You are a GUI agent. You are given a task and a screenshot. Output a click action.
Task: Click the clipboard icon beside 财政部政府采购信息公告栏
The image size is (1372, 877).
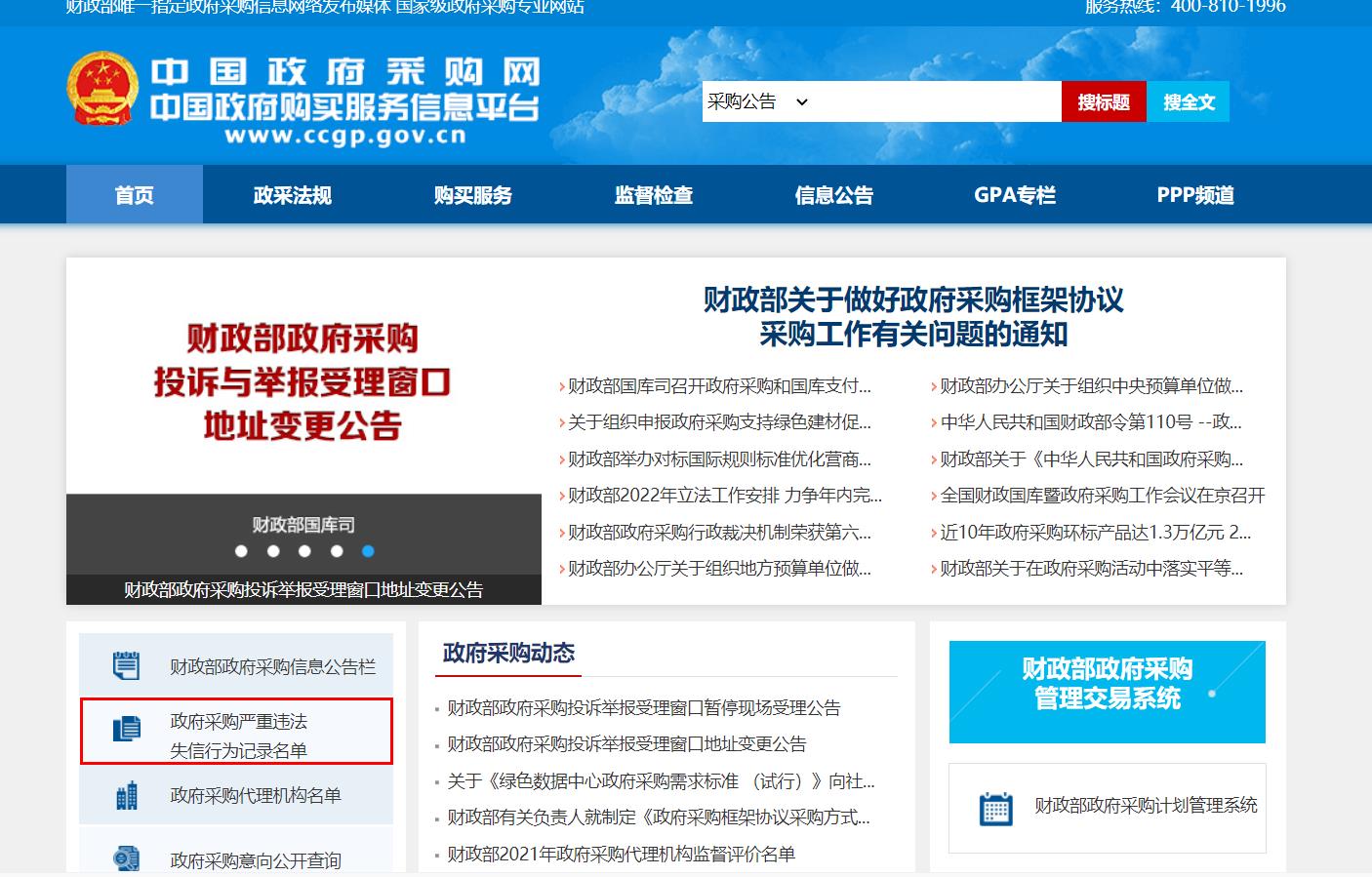(125, 664)
